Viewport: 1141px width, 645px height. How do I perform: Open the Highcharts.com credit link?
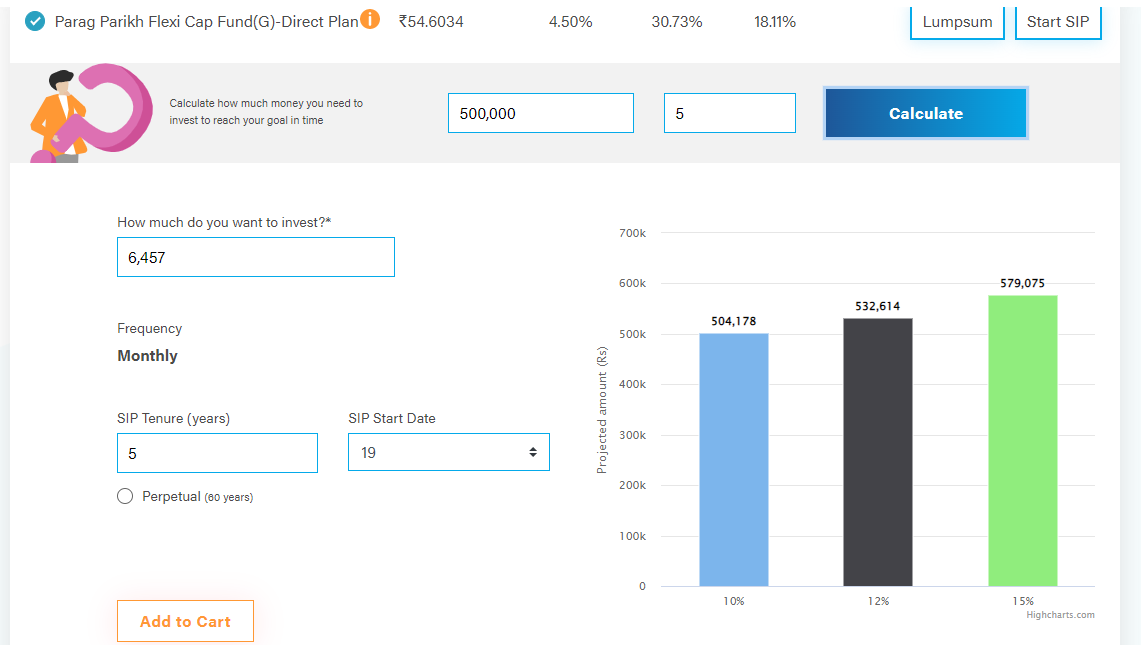tap(1060, 614)
